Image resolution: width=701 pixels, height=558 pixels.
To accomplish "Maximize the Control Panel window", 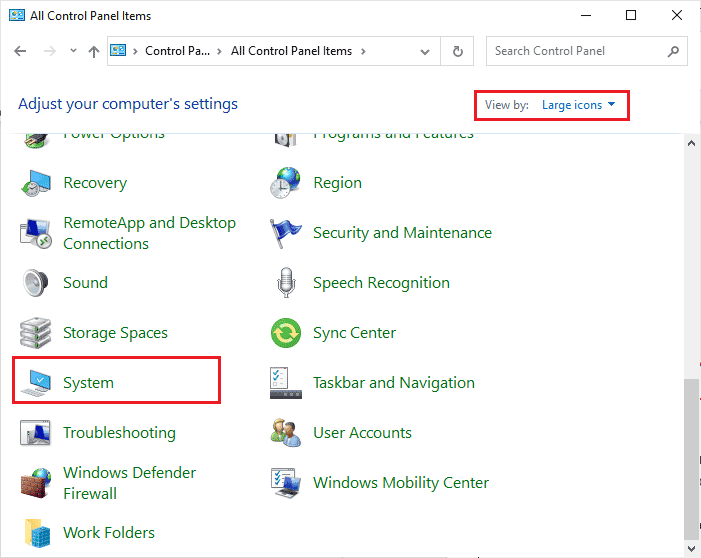I will pyautogui.click(x=631, y=15).
